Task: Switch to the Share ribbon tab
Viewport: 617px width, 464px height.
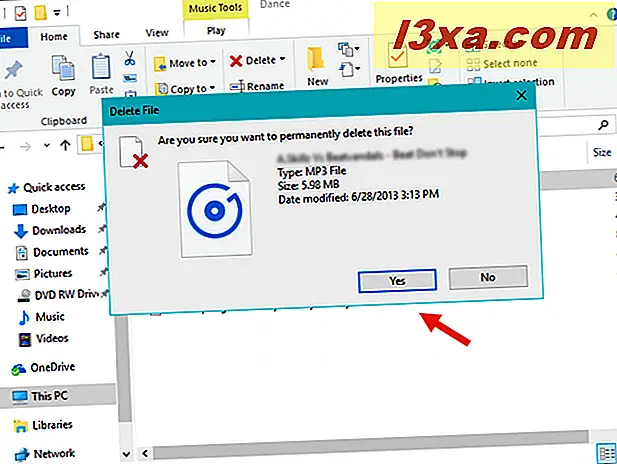Action: pos(106,35)
